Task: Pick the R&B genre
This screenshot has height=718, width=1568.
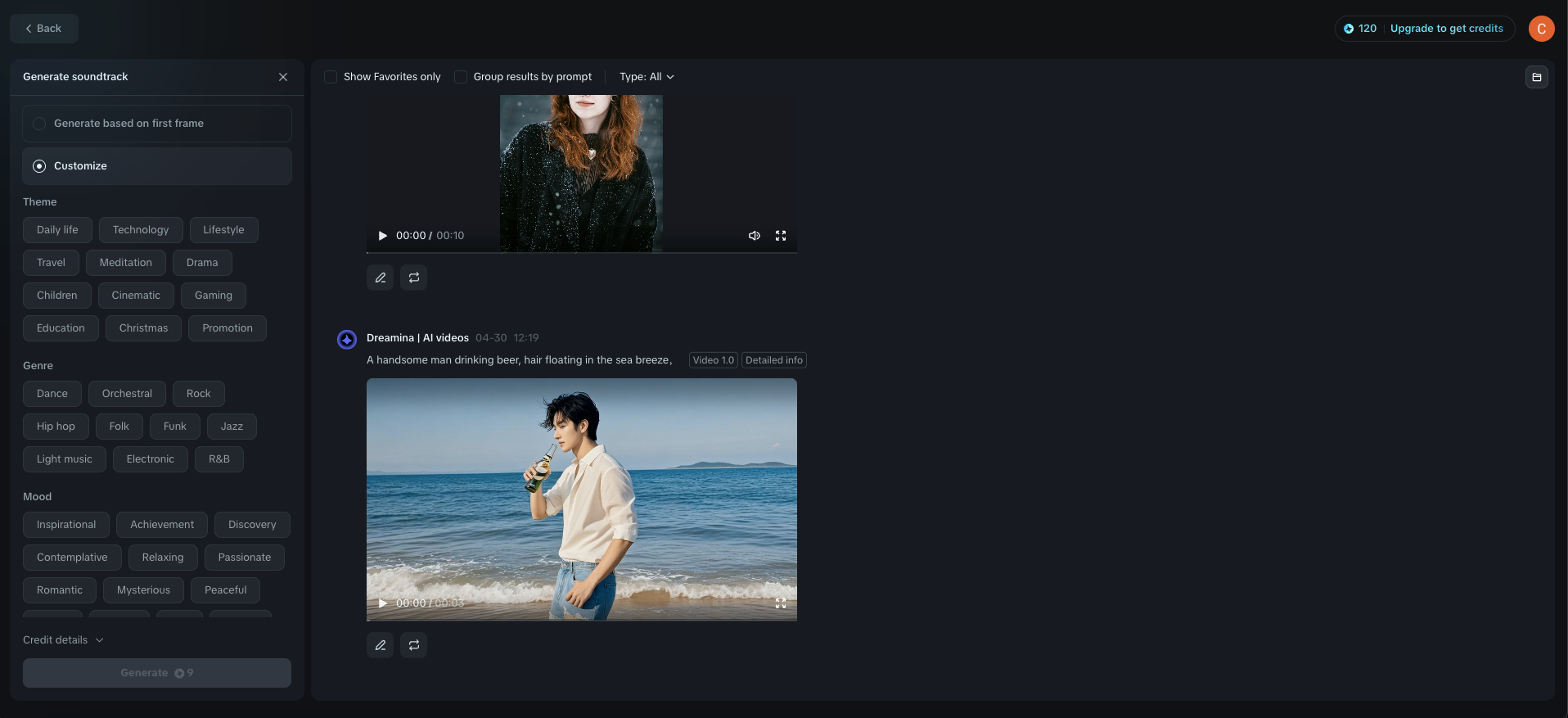Action: tap(219, 459)
